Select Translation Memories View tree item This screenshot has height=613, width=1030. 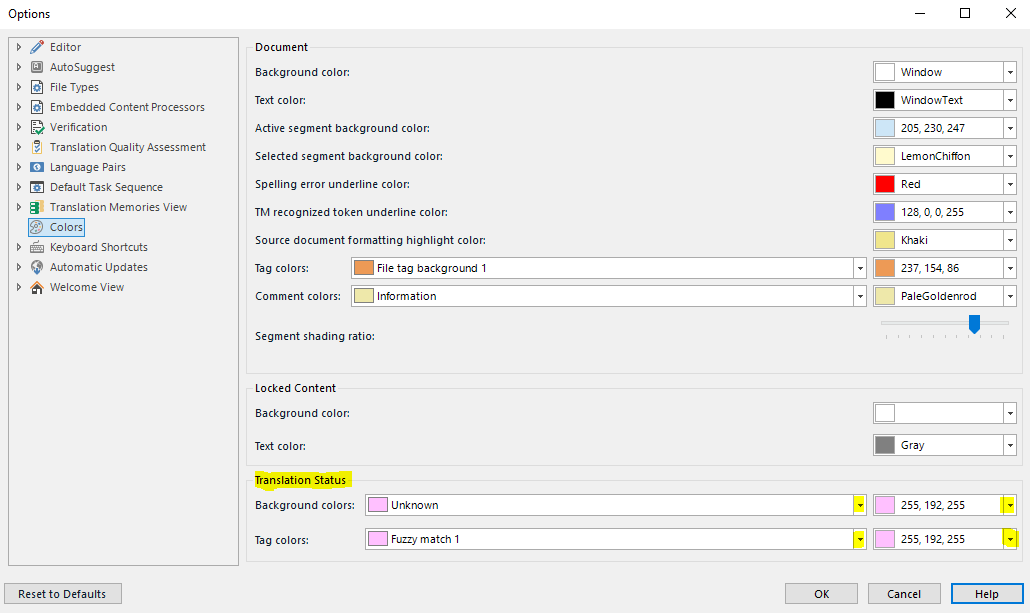[118, 207]
